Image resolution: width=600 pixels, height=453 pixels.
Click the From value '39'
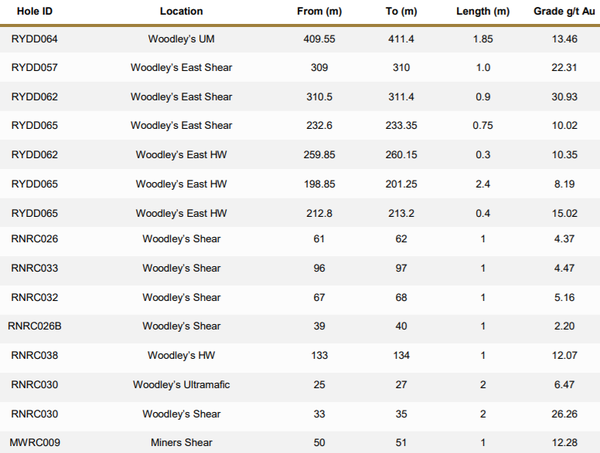[319, 326]
